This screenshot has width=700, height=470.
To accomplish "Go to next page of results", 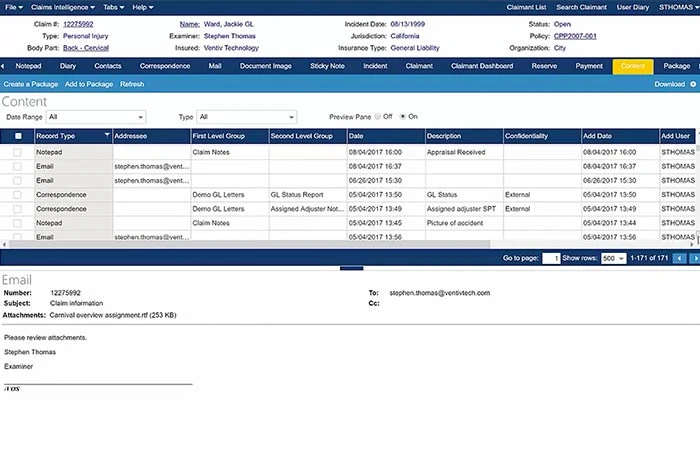I will [x=693, y=258].
